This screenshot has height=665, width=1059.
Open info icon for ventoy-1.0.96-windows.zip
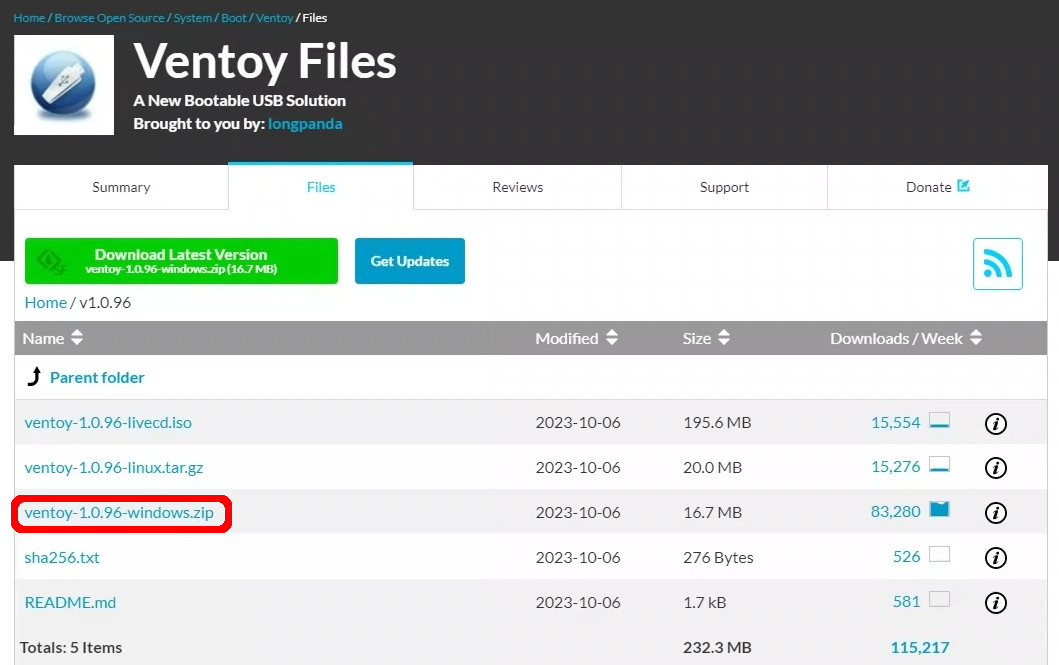995,512
